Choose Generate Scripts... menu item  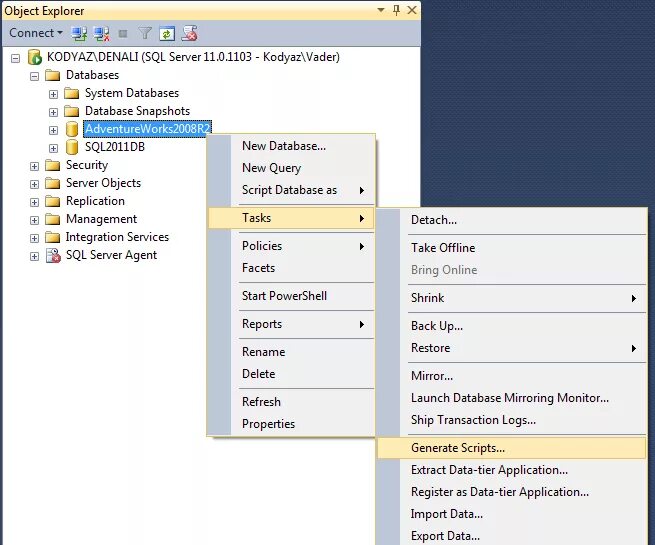(512, 448)
